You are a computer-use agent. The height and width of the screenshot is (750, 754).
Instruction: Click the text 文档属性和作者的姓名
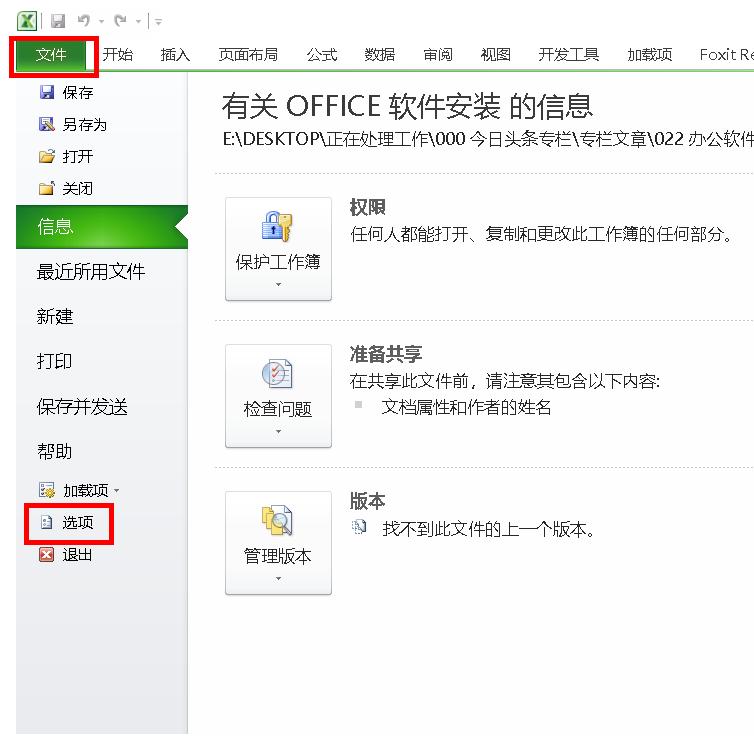[466, 408]
